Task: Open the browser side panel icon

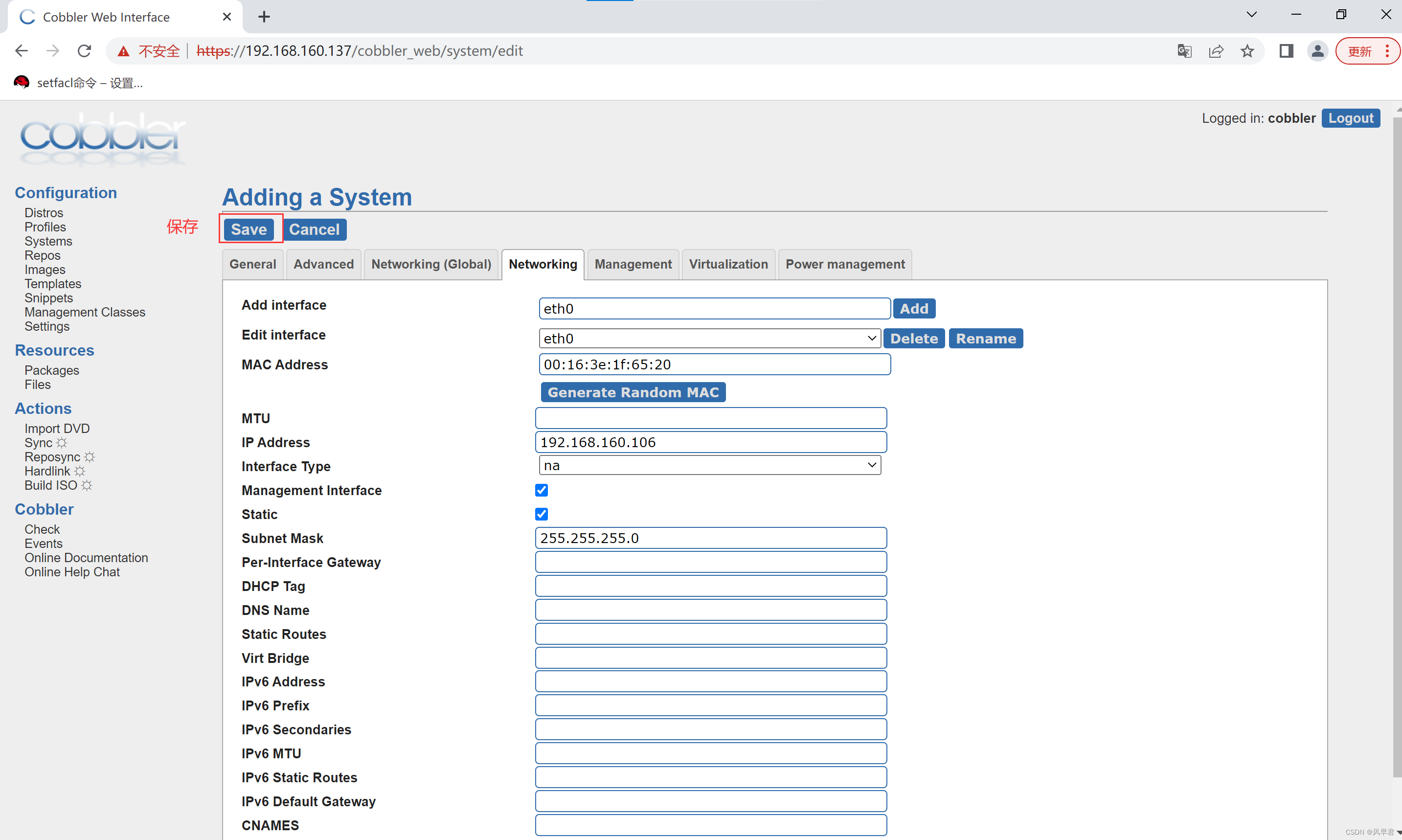Action: point(1286,51)
